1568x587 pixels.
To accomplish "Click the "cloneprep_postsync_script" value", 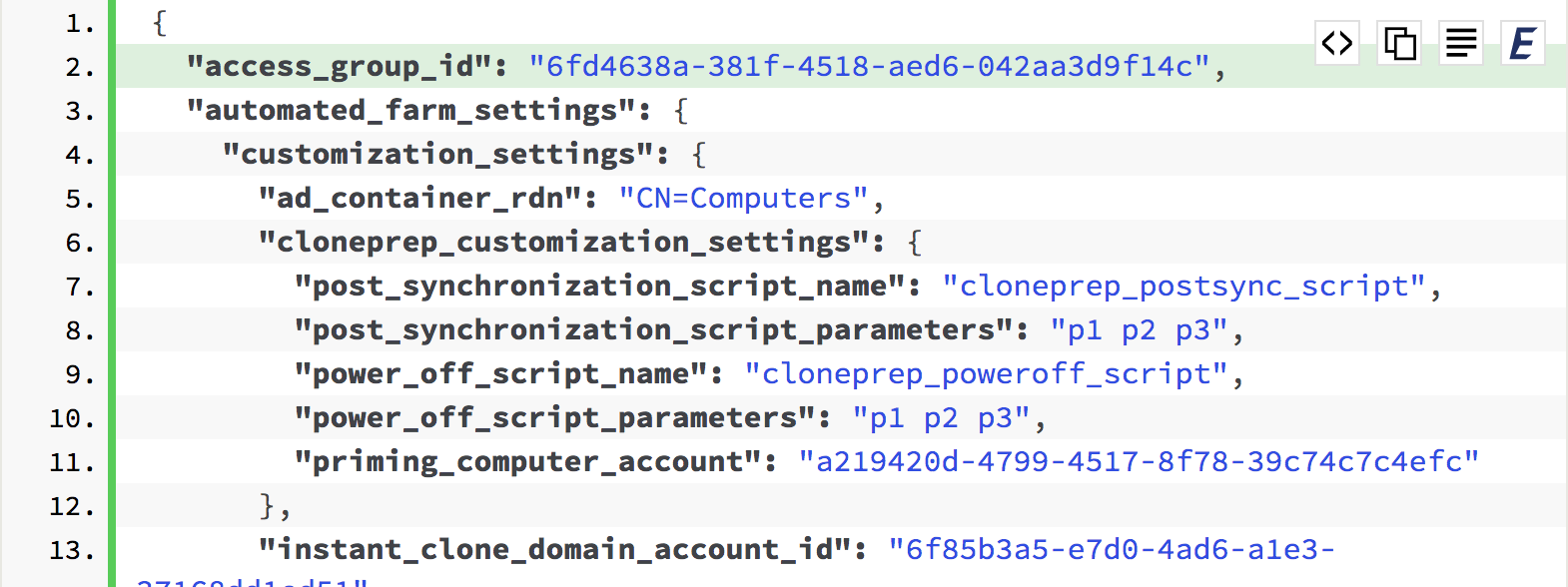I will tap(1183, 286).
